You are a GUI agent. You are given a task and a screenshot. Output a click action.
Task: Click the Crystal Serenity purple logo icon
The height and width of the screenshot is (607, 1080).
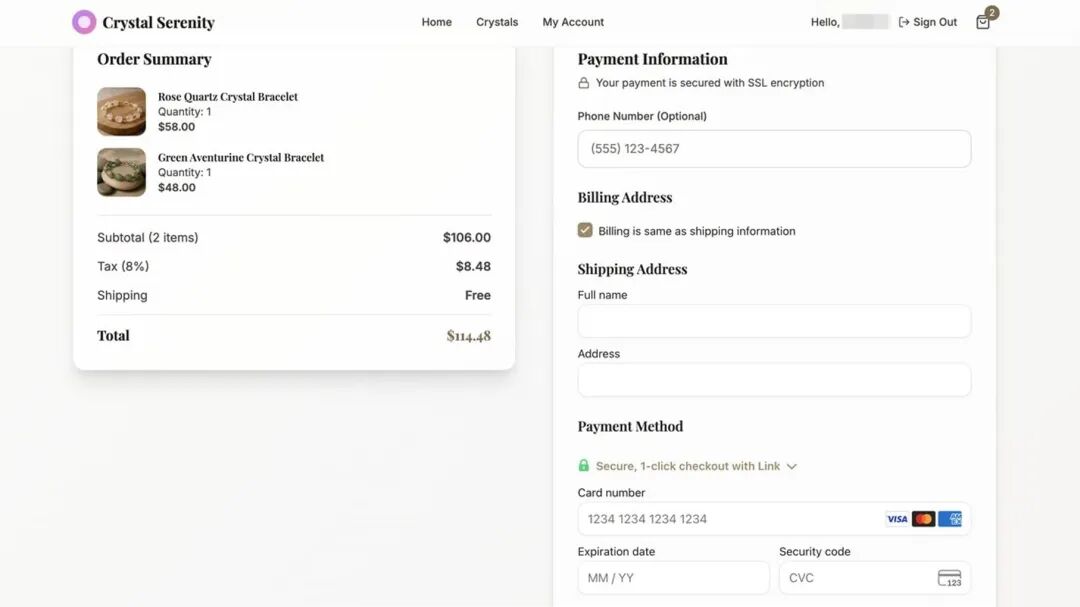coord(84,22)
